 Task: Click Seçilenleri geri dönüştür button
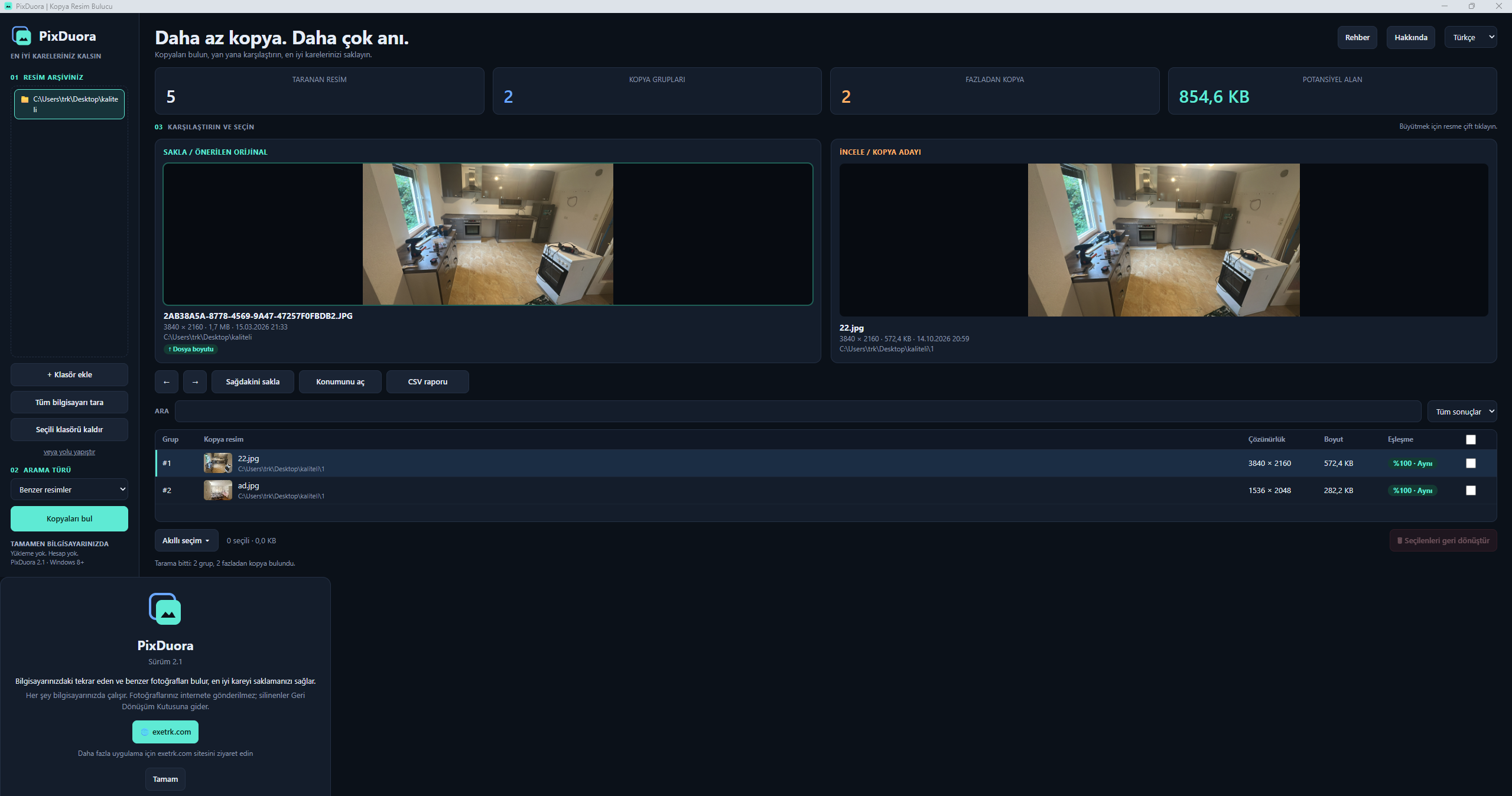pyautogui.click(x=1443, y=540)
